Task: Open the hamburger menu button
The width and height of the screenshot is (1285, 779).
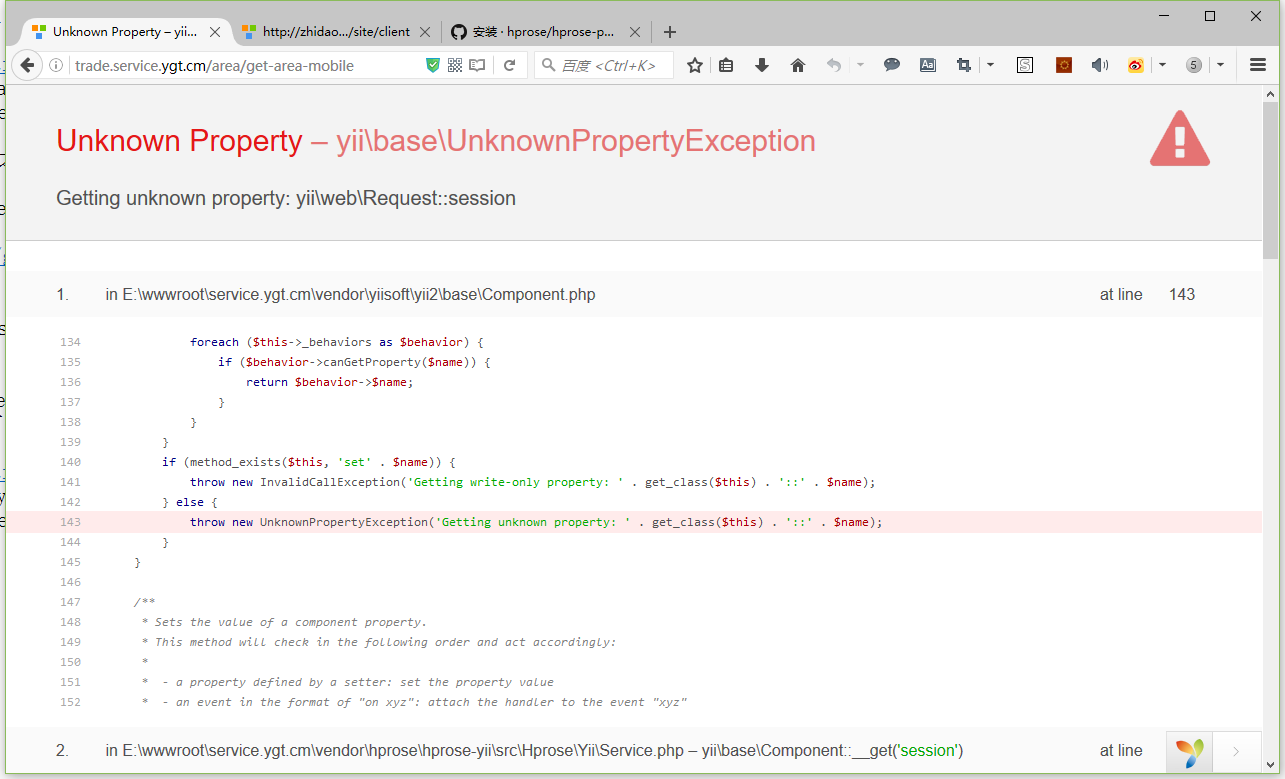Action: coord(1258,65)
